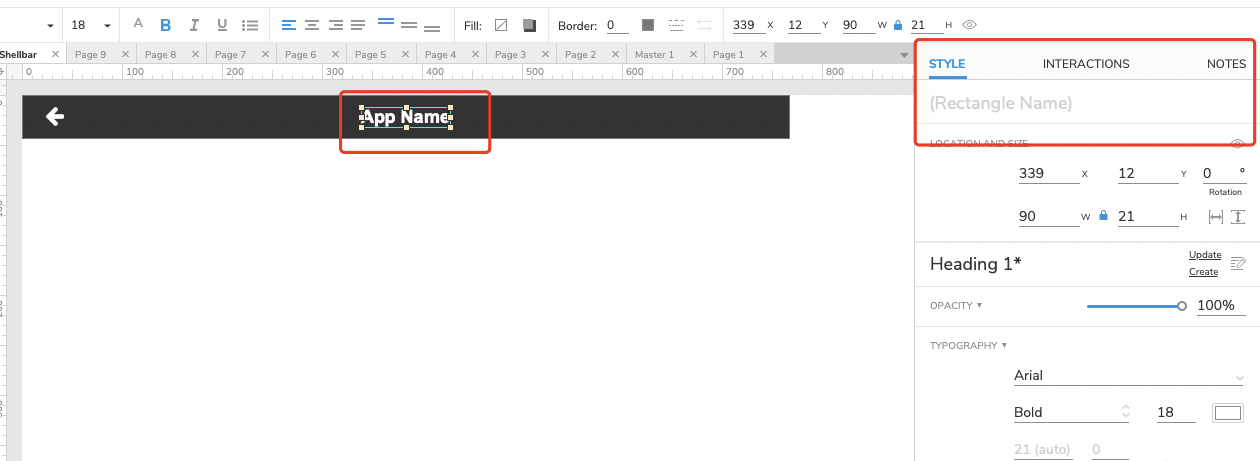The width and height of the screenshot is (1260, 461).
Task: Click the border arrow style icon
Action: (x=705, y=25)
